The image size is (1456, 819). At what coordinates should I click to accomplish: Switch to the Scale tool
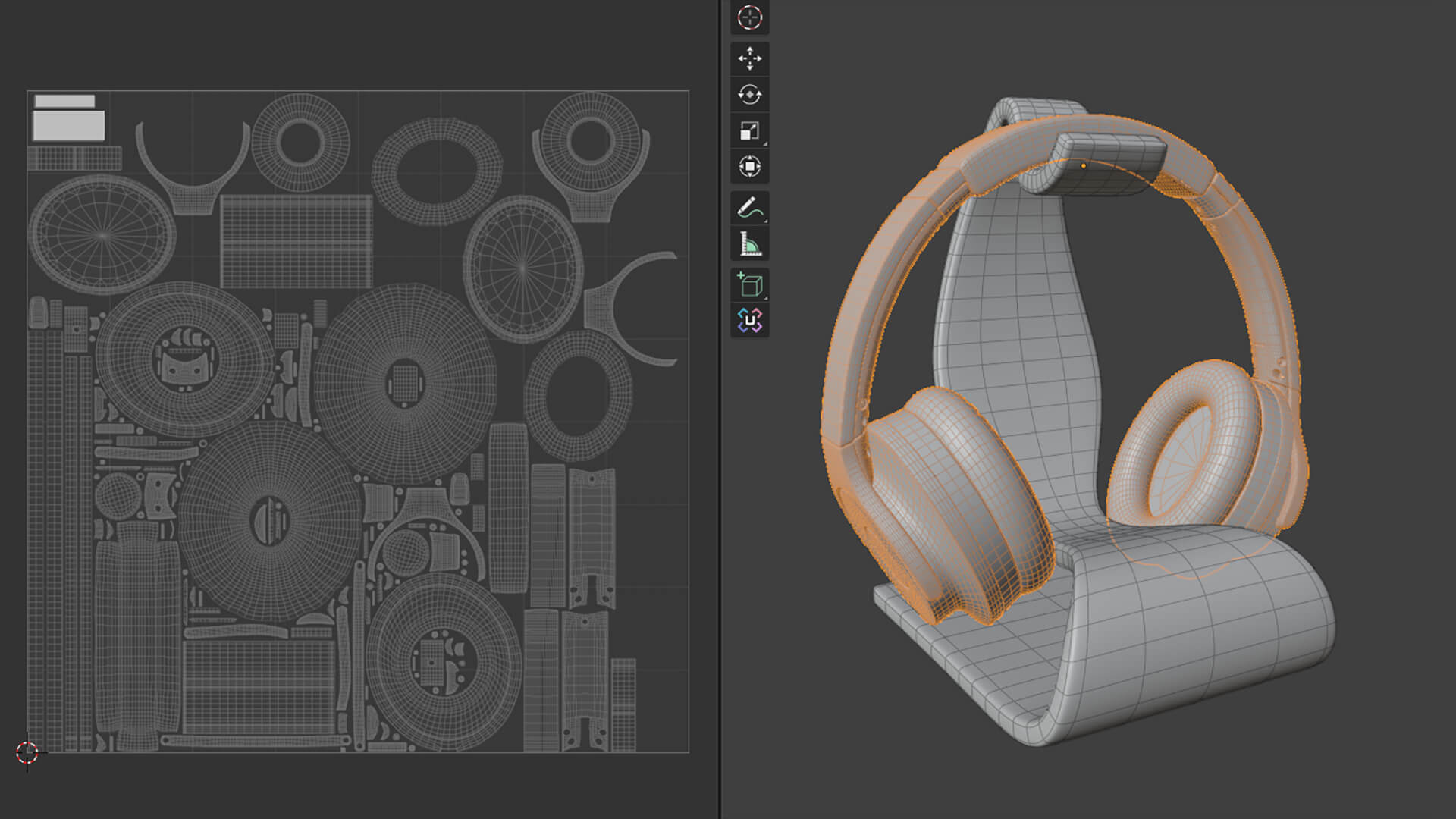pos(749,130)
